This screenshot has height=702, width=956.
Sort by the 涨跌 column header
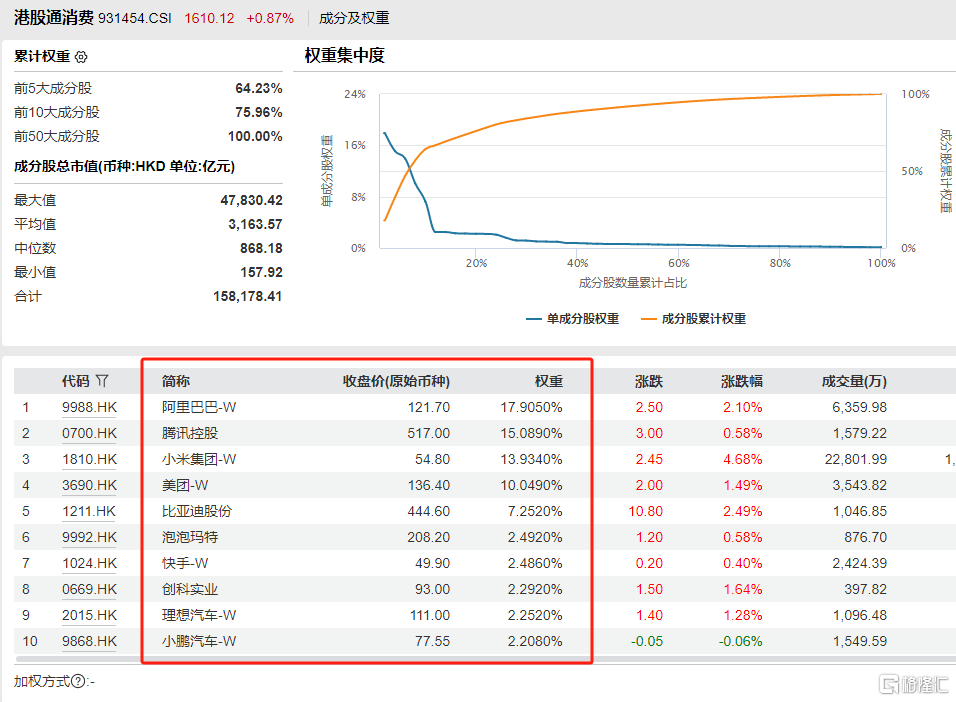tap(649, 381)
